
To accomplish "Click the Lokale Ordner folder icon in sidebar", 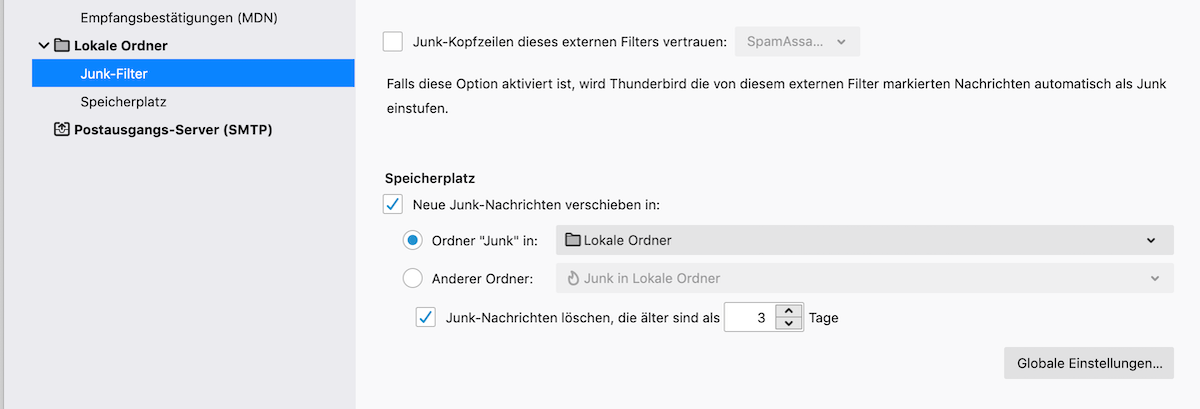I will pyautogui.click(x=61, y=46).
